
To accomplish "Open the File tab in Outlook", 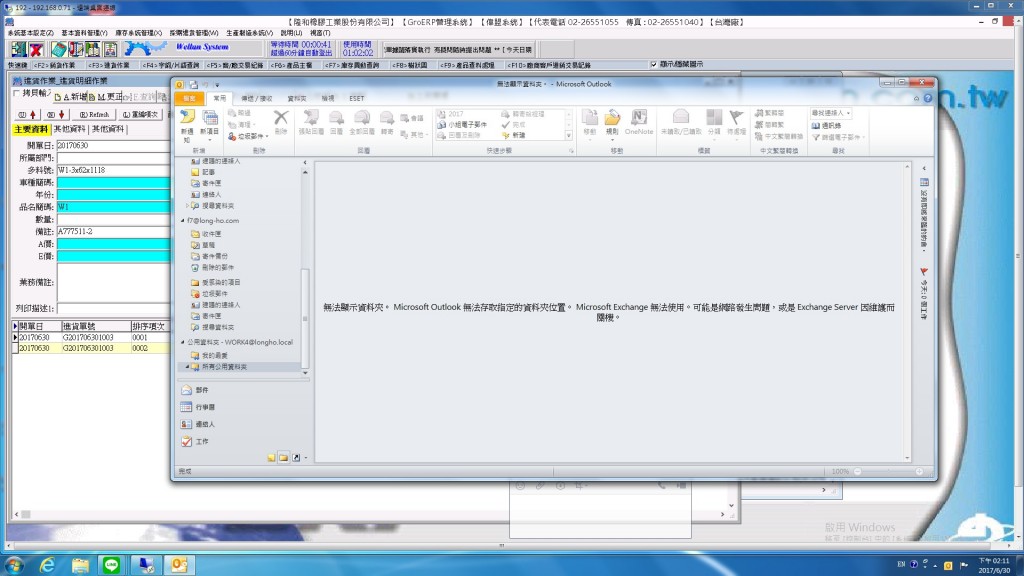I will [x=189, y=98].
